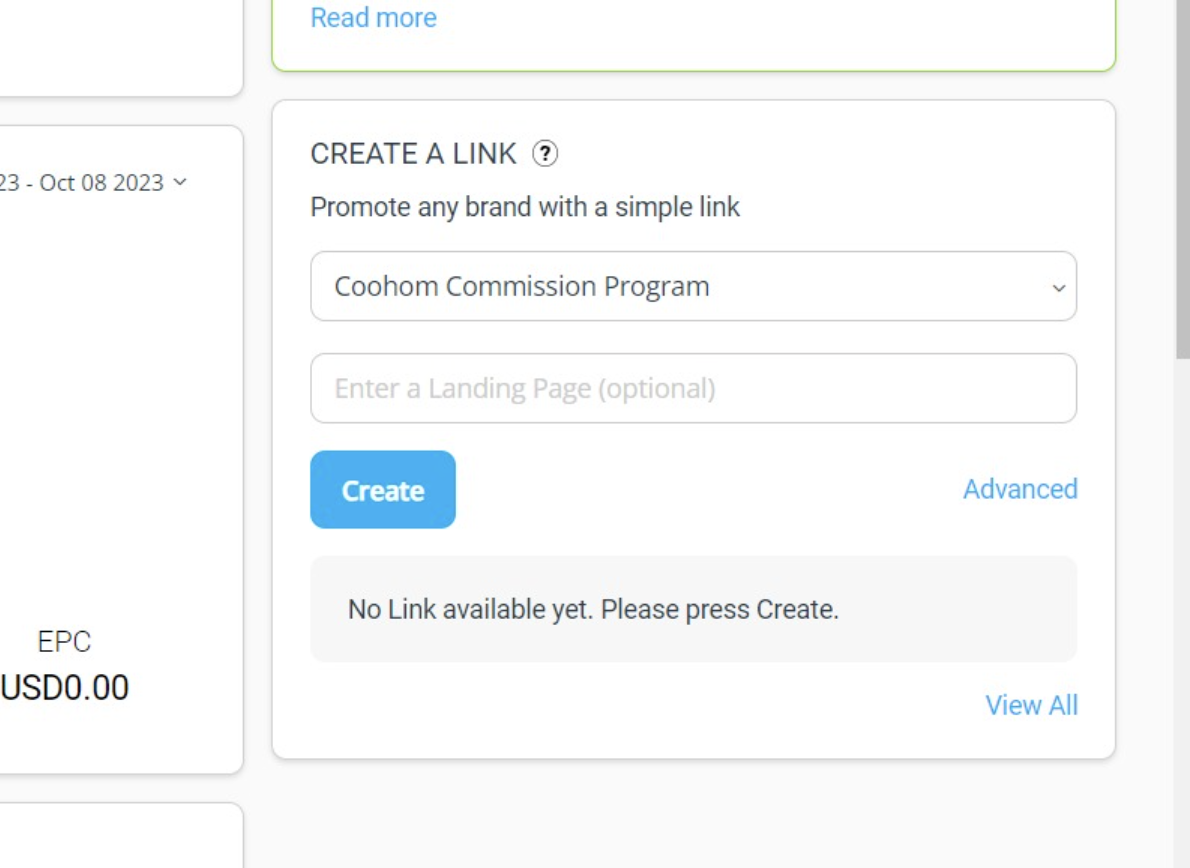The width and height of the screenshot is (1190, 868).
Task: Open the Advanced link options
Action: [1020, 489]
